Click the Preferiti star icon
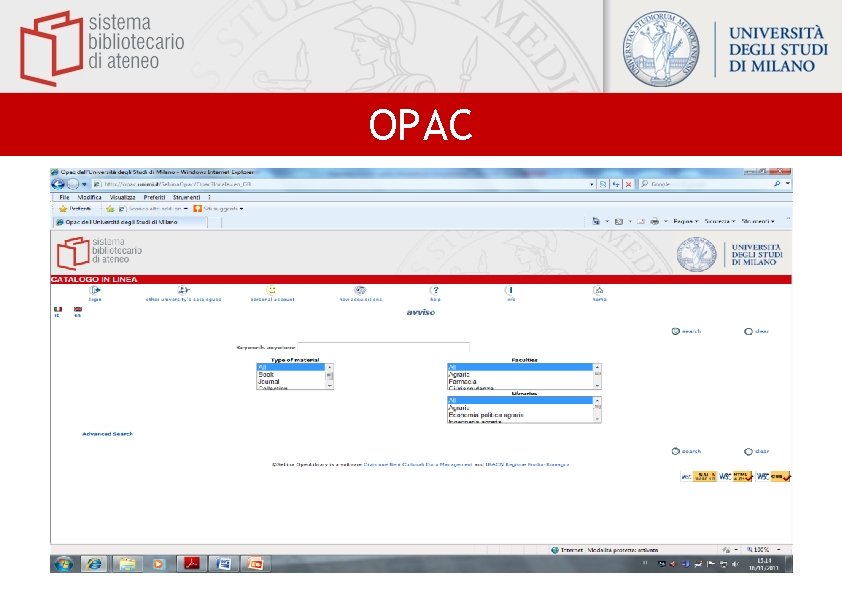 [63, 208]
